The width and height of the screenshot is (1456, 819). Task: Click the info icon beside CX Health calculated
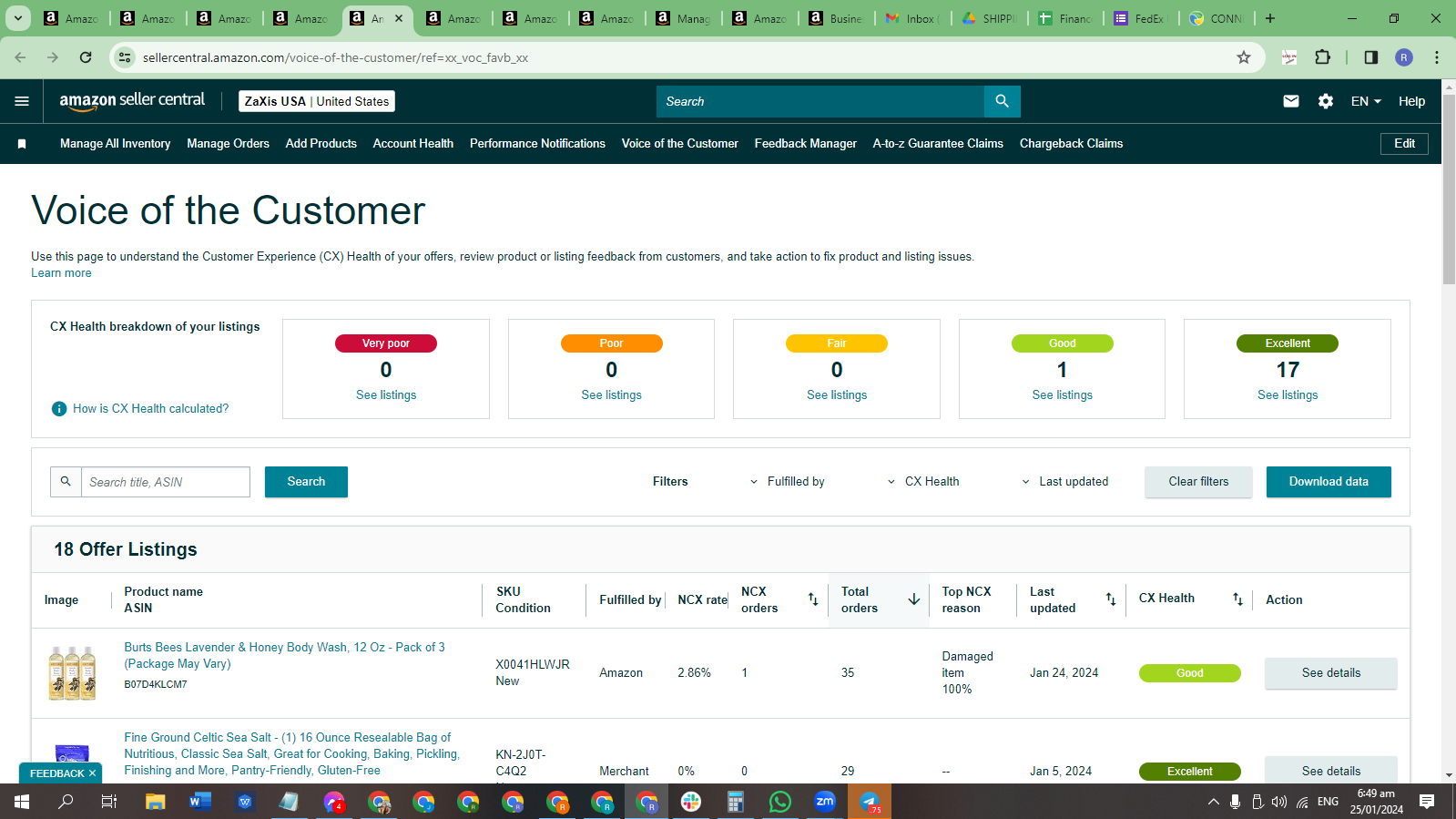pyautogui.click(x=59, y=409)
